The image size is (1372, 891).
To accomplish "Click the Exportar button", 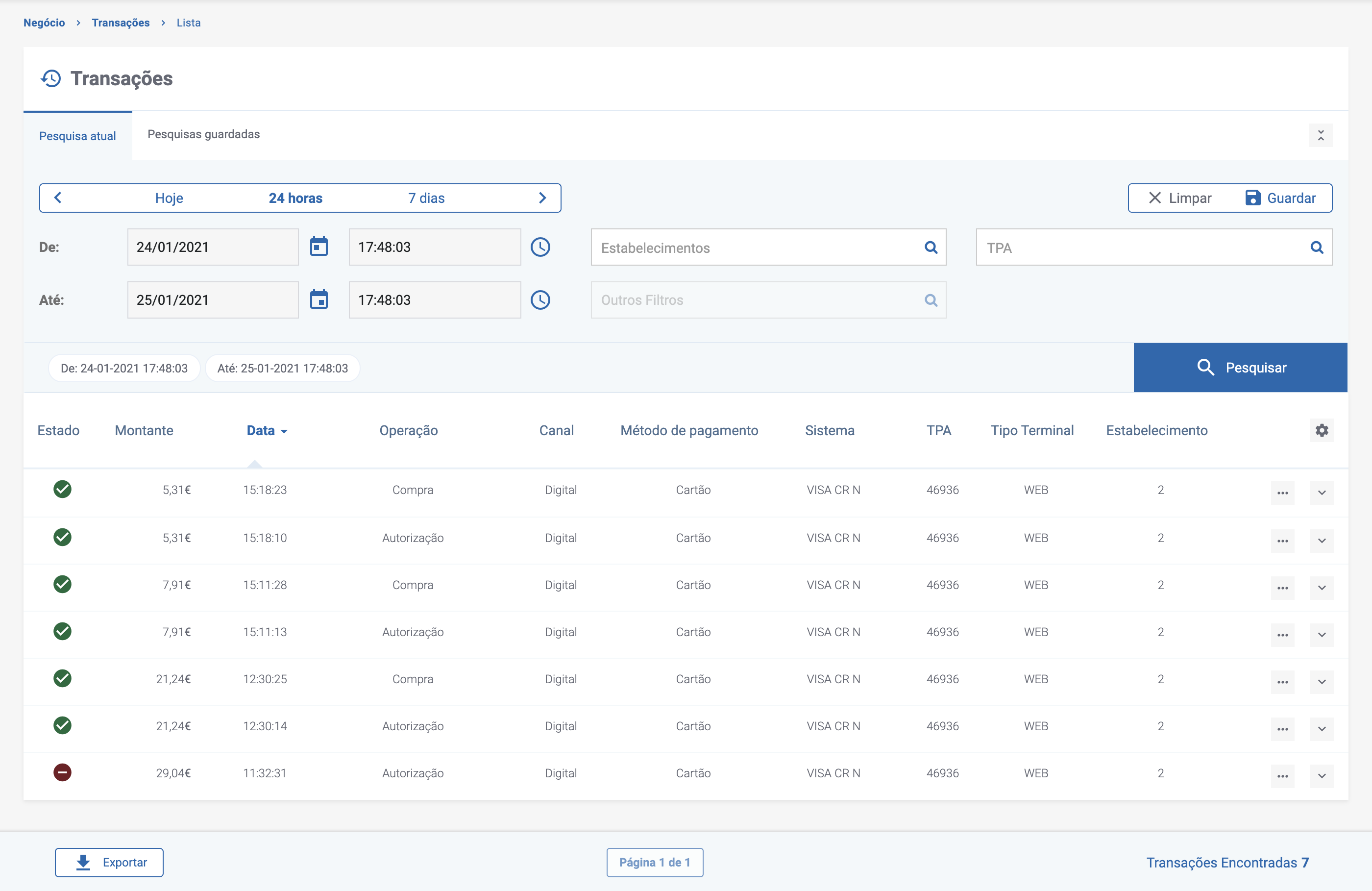I will tap(109, 862).
